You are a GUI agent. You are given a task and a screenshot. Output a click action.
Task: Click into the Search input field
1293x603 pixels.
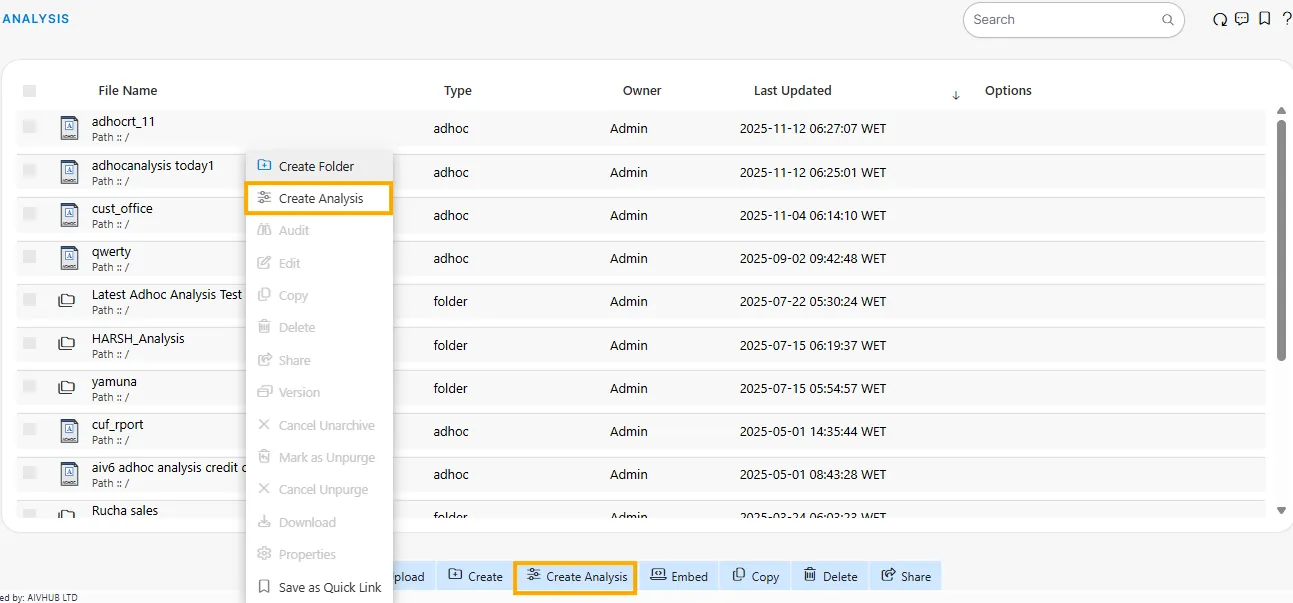(x=1060, y=20)
